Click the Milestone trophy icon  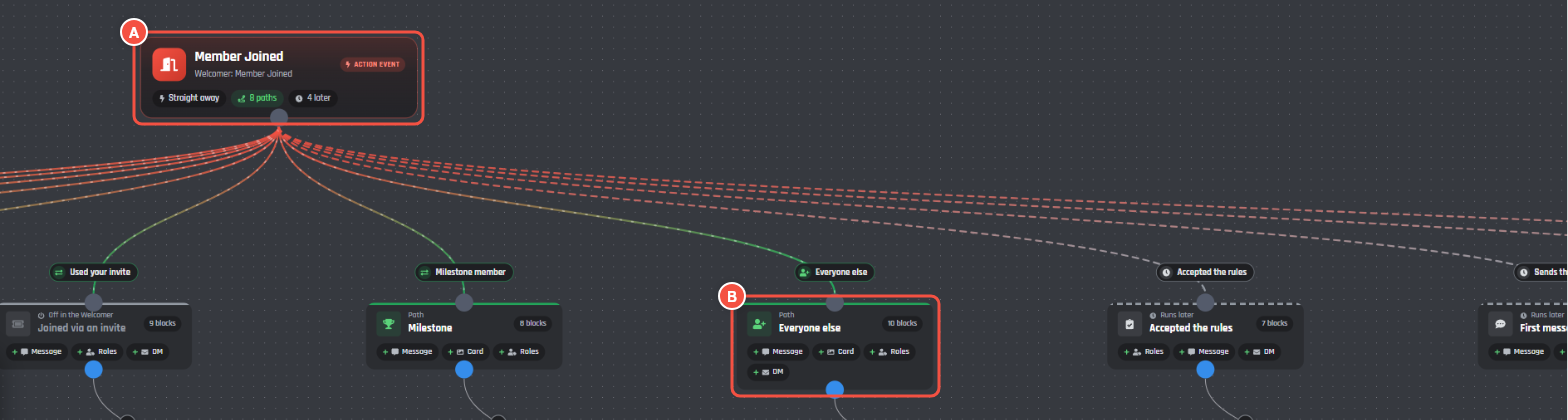pos(390,324)
